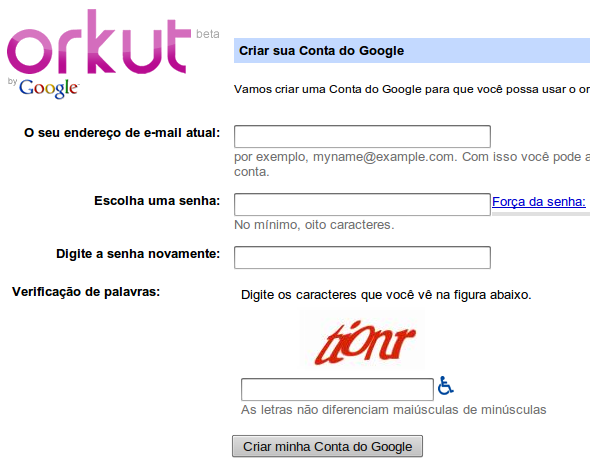Click the 'No mínimo, oito caracteres' hint
The image size is (590, 468).
pyautogui.click(x=314, y=225)
